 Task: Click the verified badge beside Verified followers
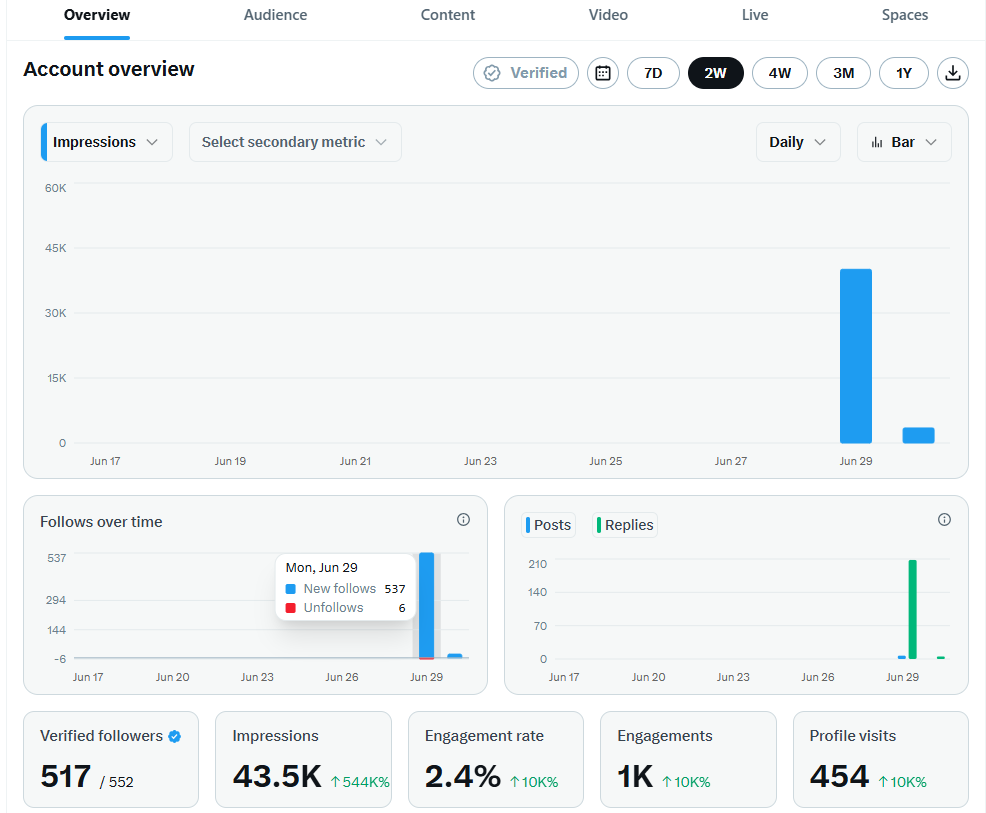pos(175,736)
